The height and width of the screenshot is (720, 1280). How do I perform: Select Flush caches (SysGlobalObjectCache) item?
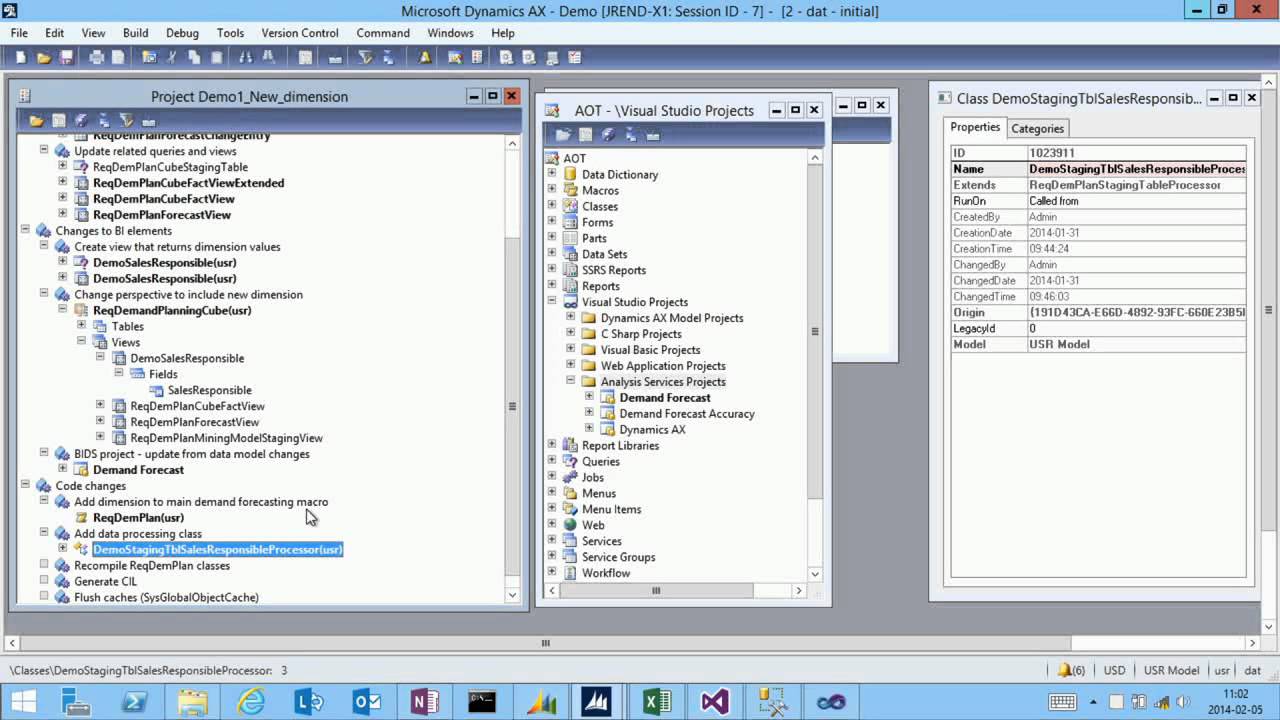[166, 598]
